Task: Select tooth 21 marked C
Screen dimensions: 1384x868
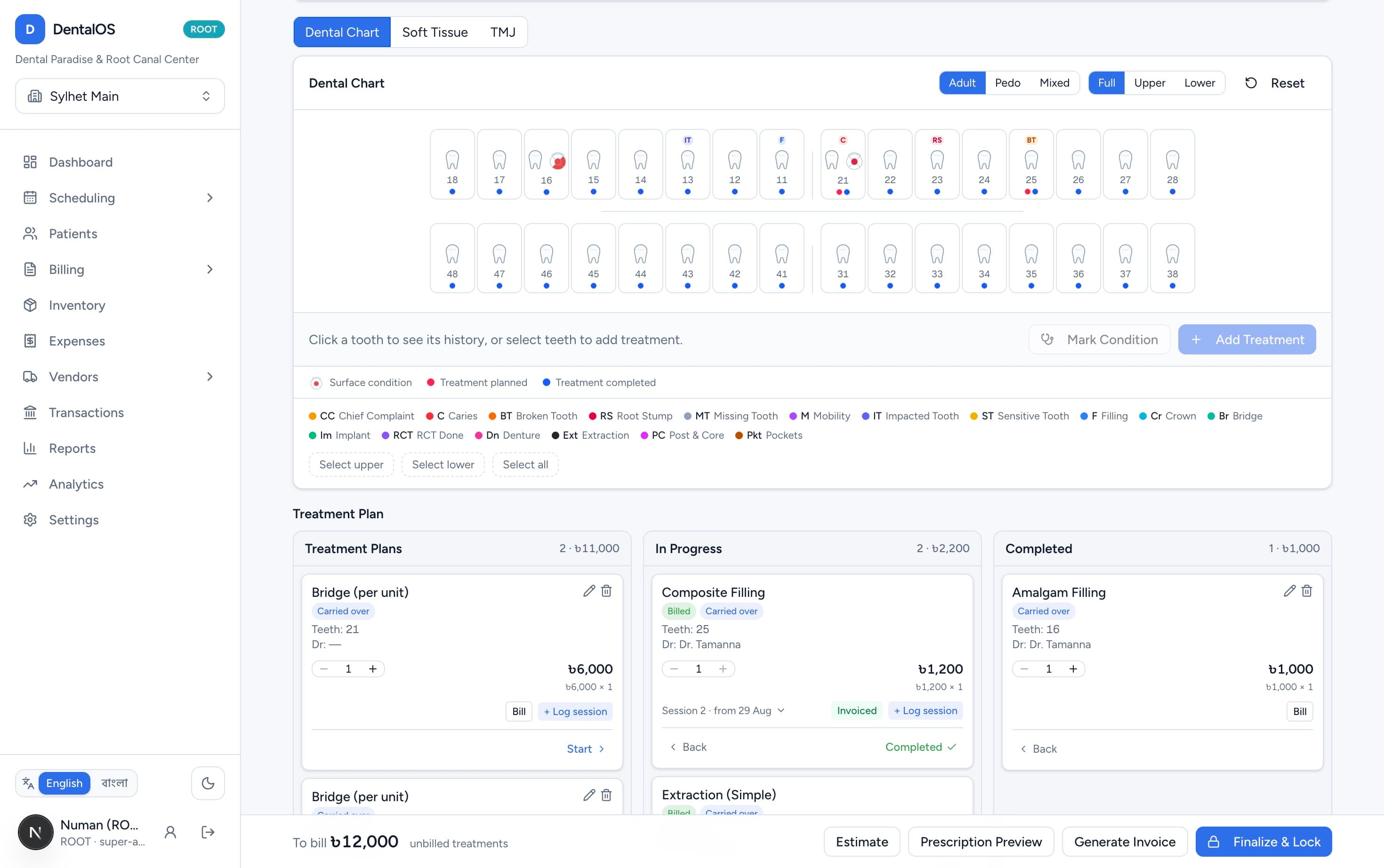Action: [x=843, y=164]
